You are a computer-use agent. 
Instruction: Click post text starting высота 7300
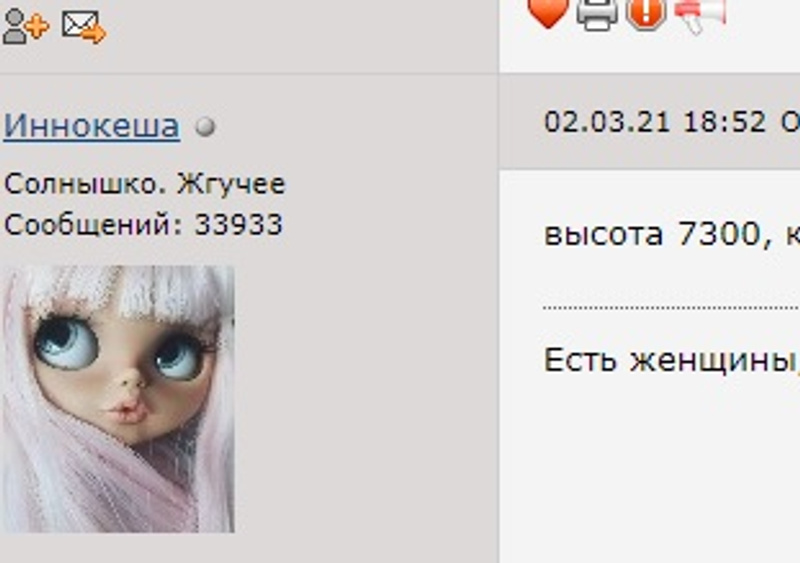pyautogui.click(x=672, y=234)
